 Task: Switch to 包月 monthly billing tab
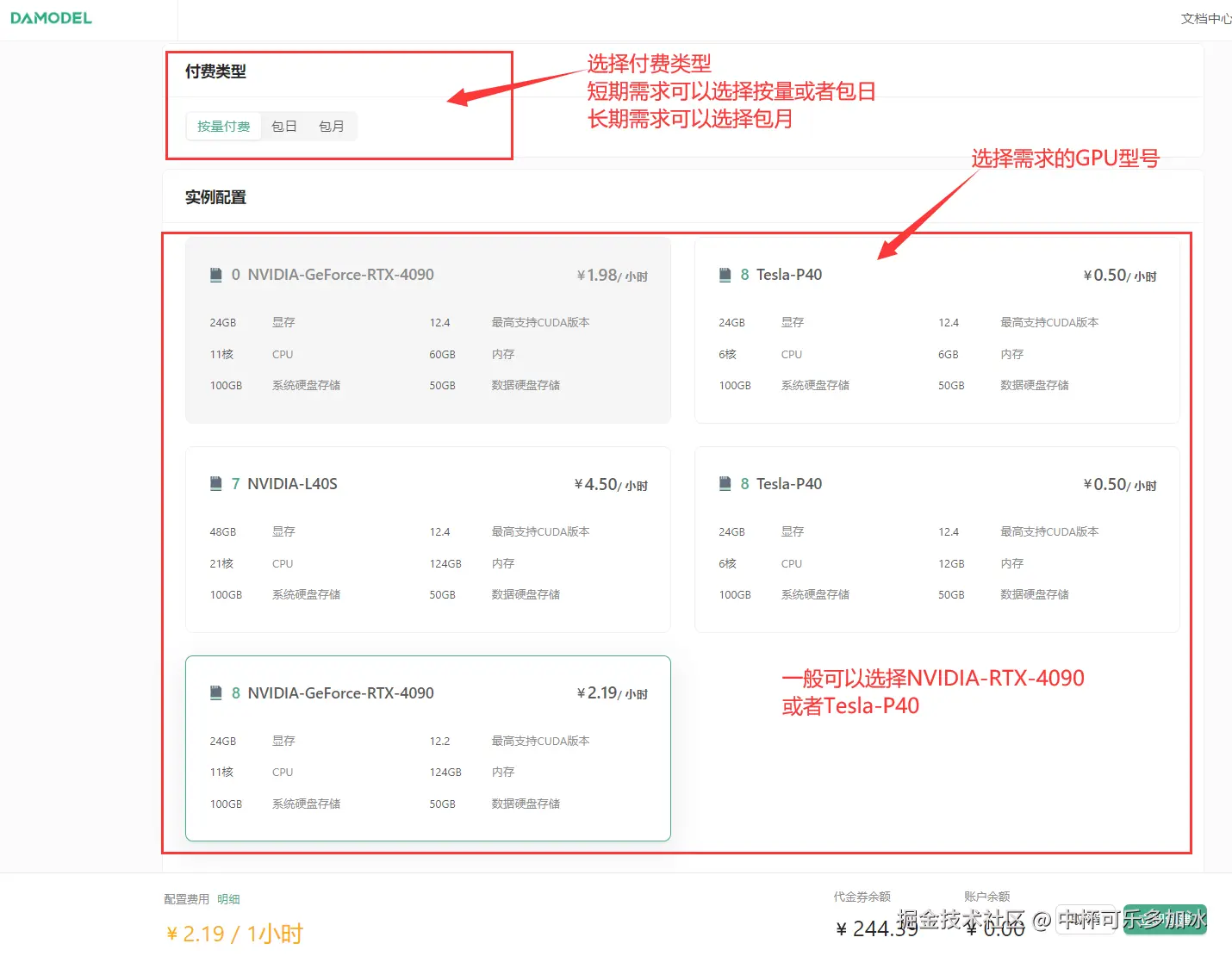(332, 127)
